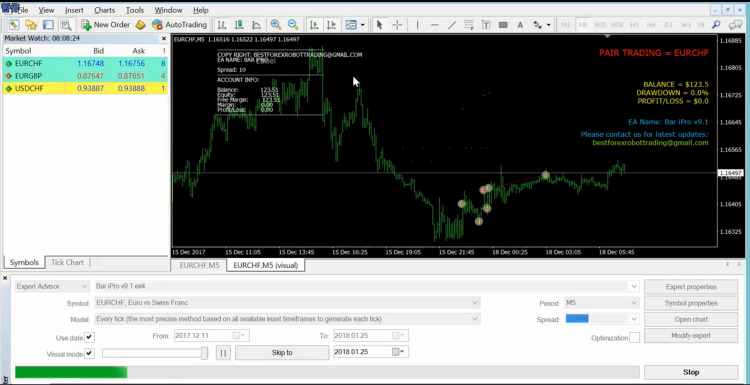Open the Period M5 dropdown
Viewport: 750px width, 385px height.
click(601, 303)
